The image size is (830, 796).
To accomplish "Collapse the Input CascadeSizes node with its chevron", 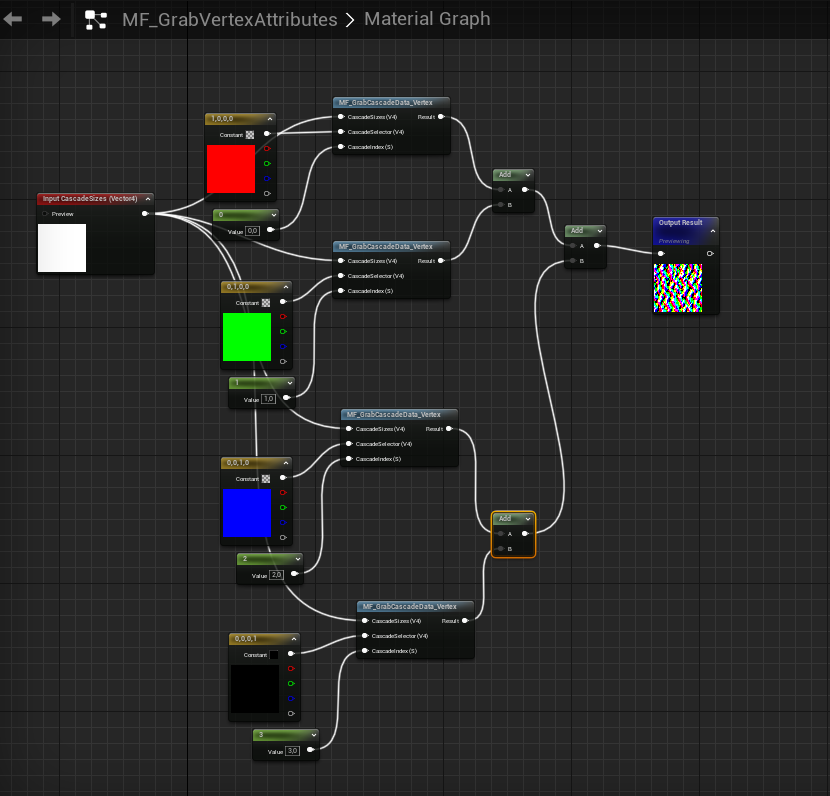I will click(x=147, y=198).
